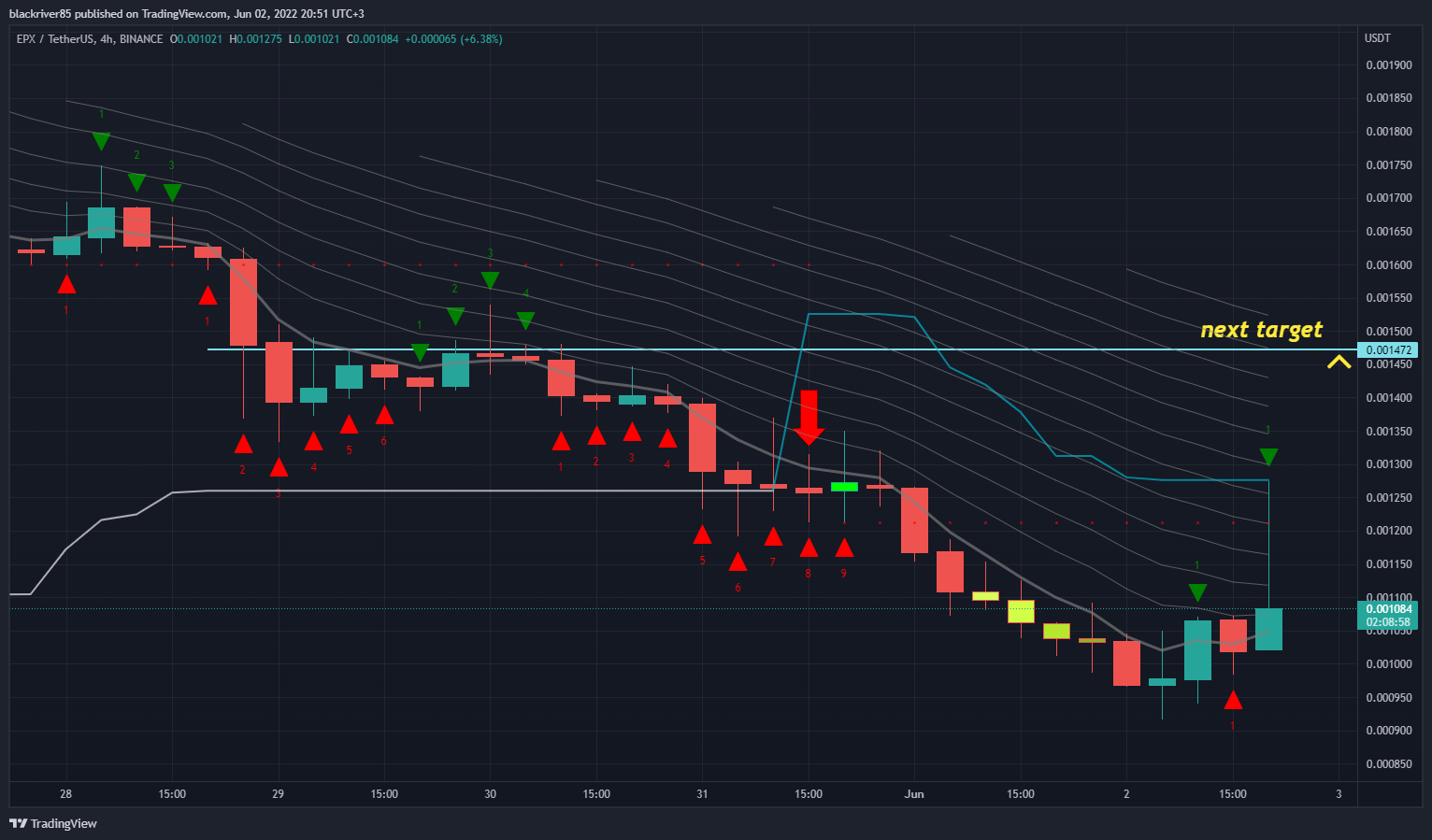1432x840 pixels.
Task: Click the 0.001900 price axis label
Action: pos(1389,65)
